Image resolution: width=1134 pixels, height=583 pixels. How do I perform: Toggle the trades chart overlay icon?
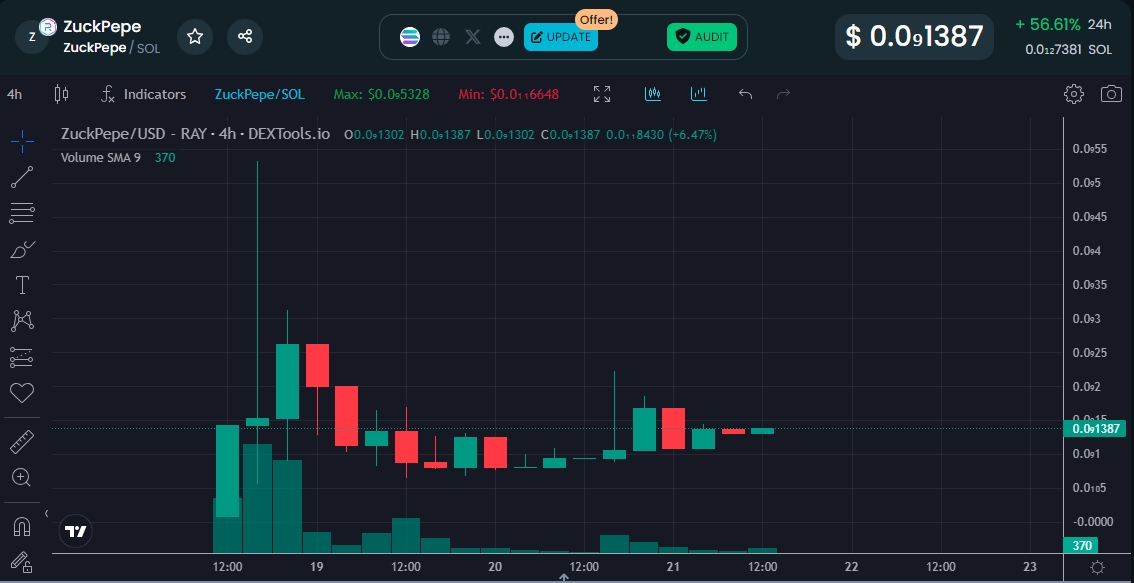(653, 94)
